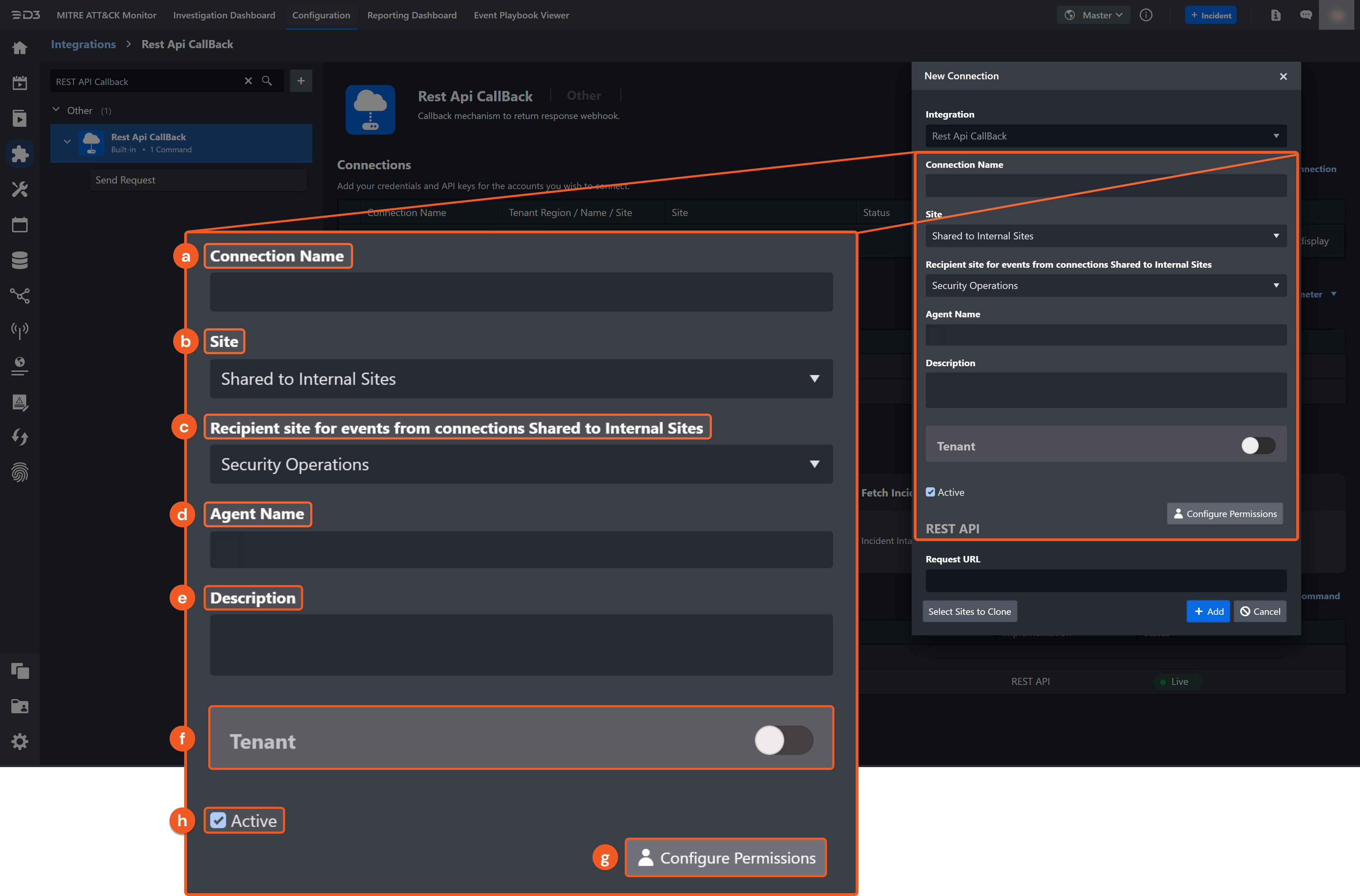Clear the REST API Callback search text
Image resolution: width=1360 pixels, height=896 pixels.
(248, 81)
